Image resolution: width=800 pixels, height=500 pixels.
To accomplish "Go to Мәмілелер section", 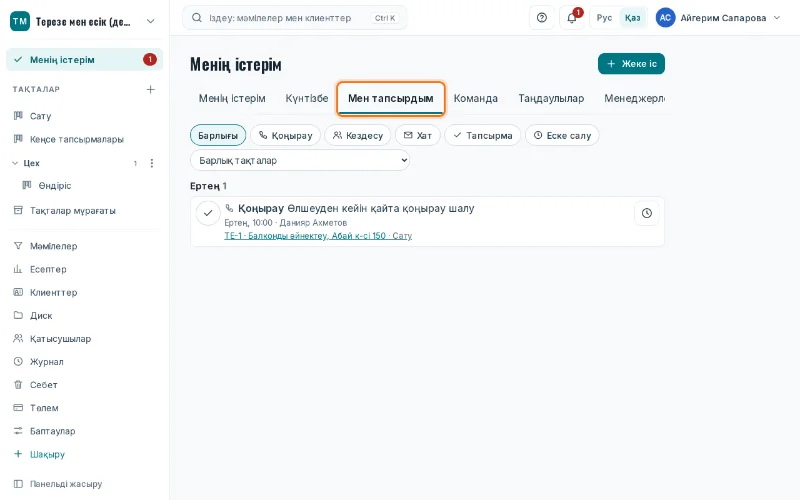I will (84, 246).
